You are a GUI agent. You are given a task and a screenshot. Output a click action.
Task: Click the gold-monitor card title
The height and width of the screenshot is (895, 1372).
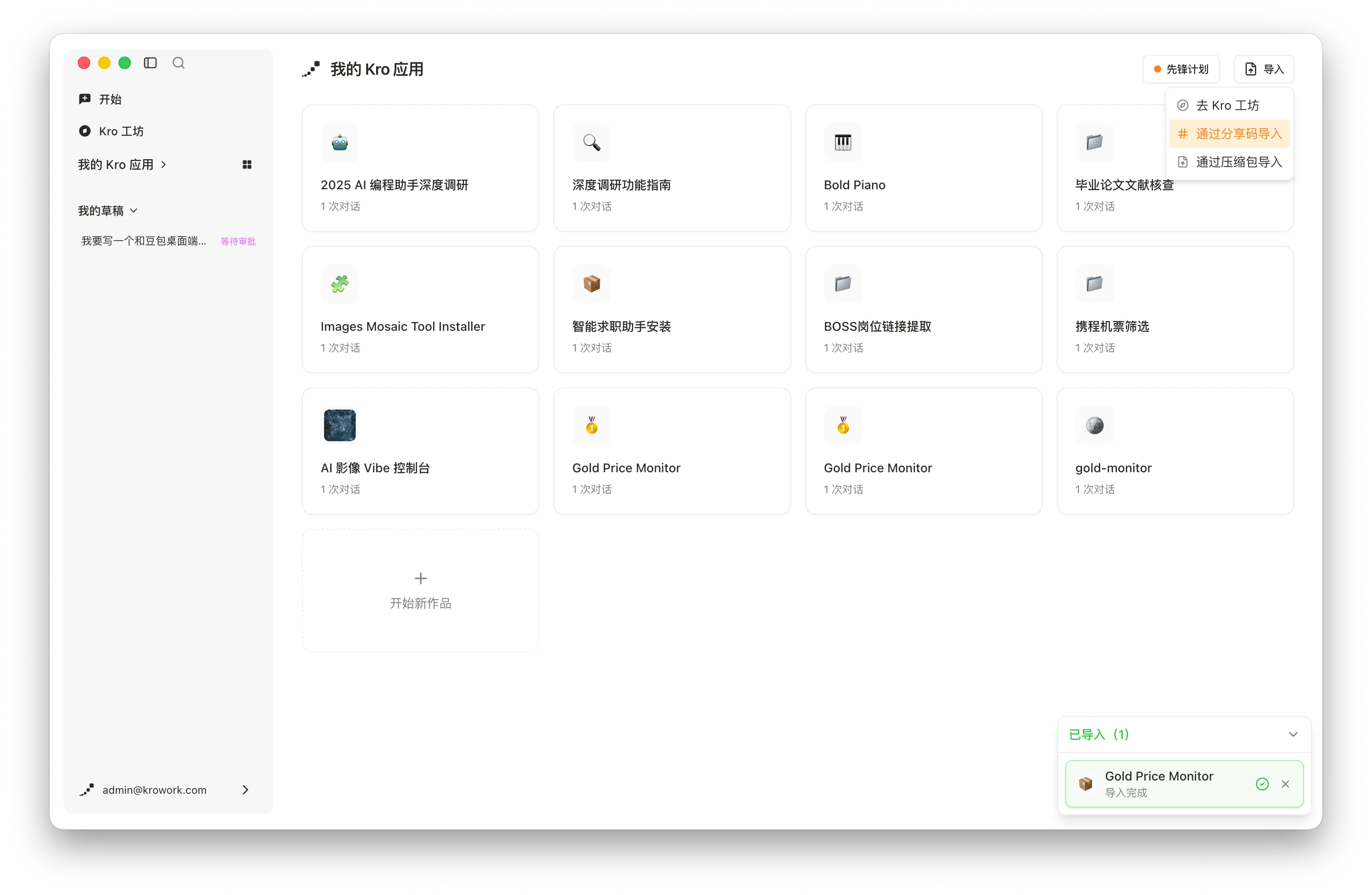tap(1113, 468)
